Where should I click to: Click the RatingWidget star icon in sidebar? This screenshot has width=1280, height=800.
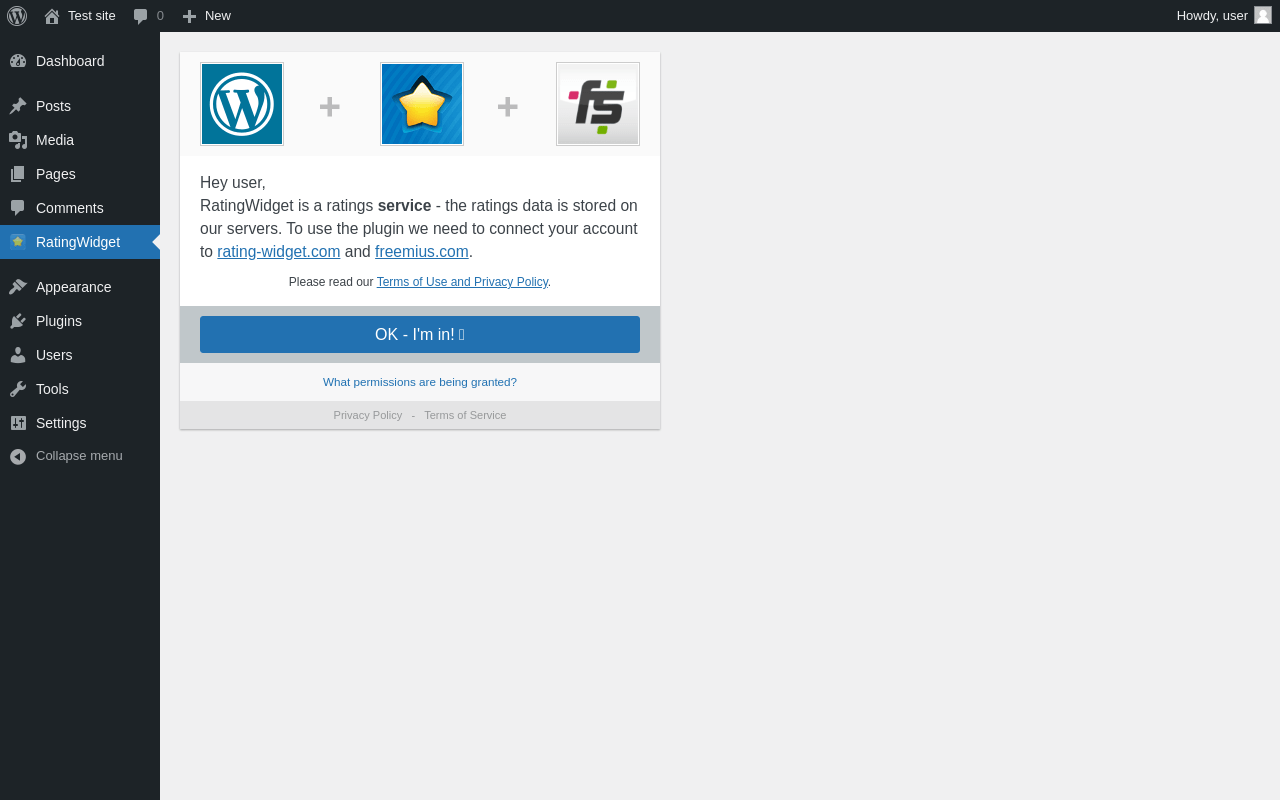(x=18, y=242)
